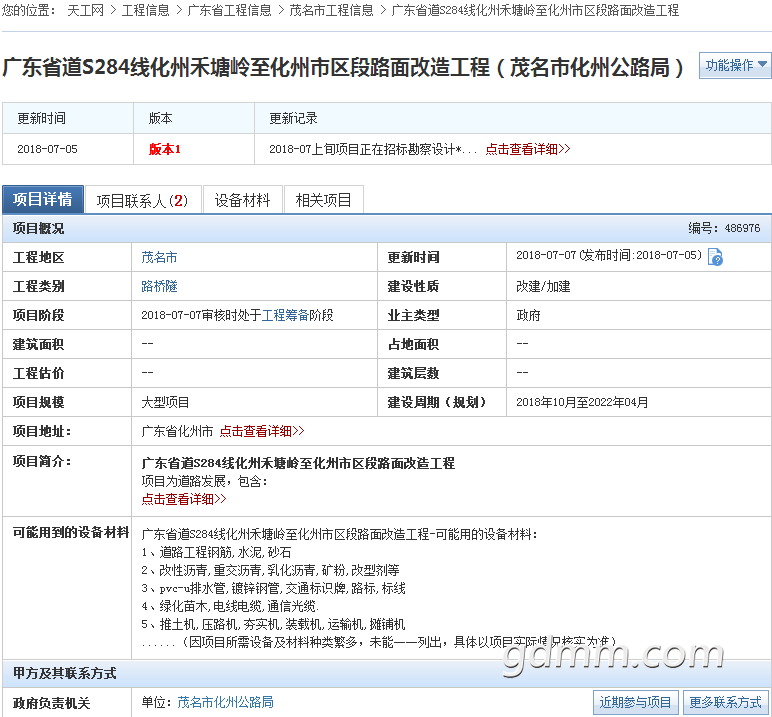This screenshot has width=772, height=717.
Task: Click the 改建/加建 construction nature value
Action: click(543, 286)
